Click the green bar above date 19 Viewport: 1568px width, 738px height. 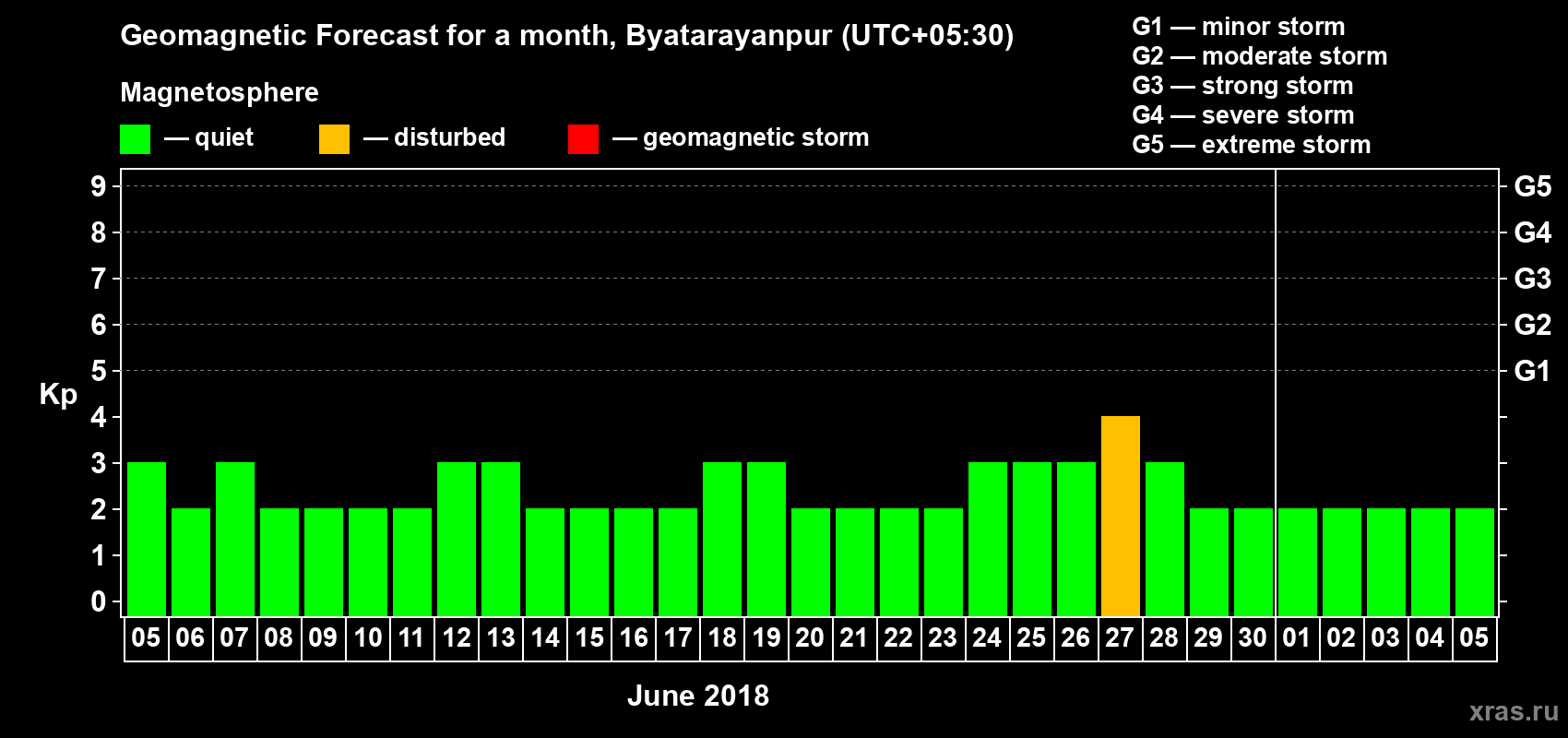766,539
